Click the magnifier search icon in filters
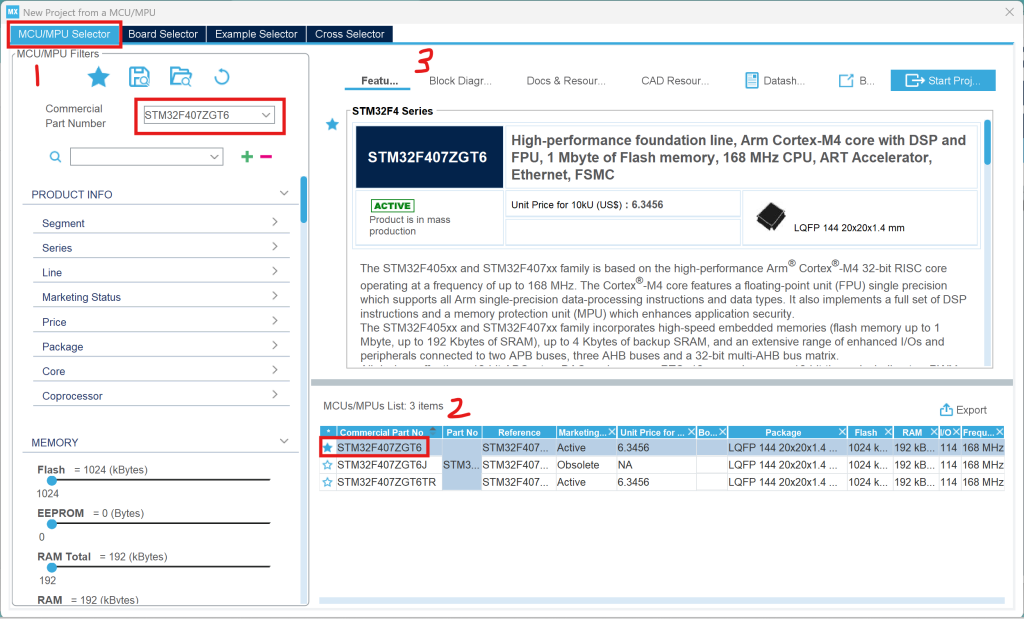1024x619 pixels. point(56,157)
